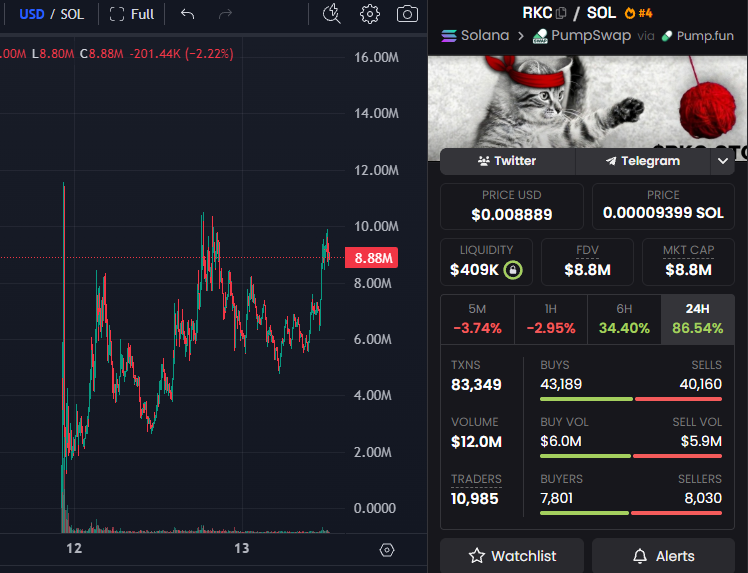Add pair to Watchlist

coord(512,556)
